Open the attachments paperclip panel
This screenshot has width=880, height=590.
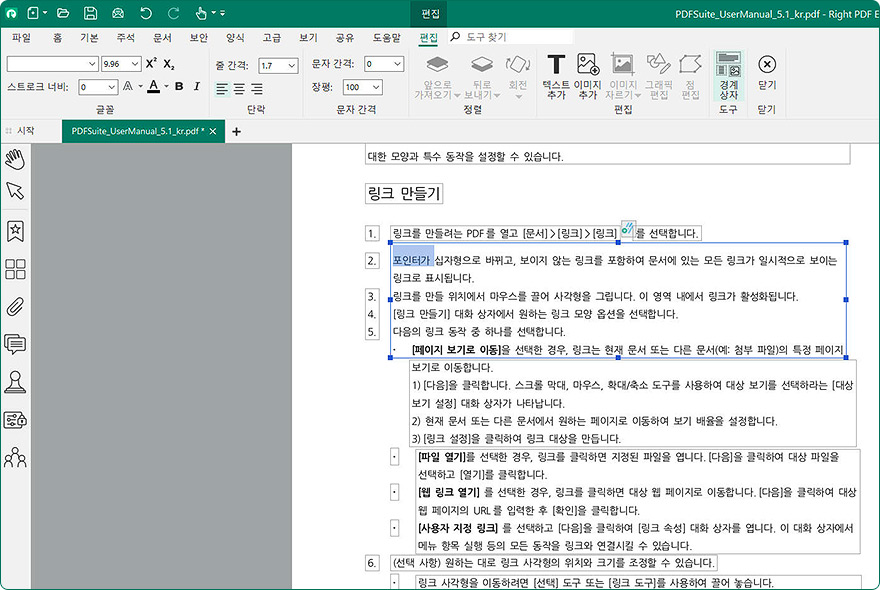15,307
